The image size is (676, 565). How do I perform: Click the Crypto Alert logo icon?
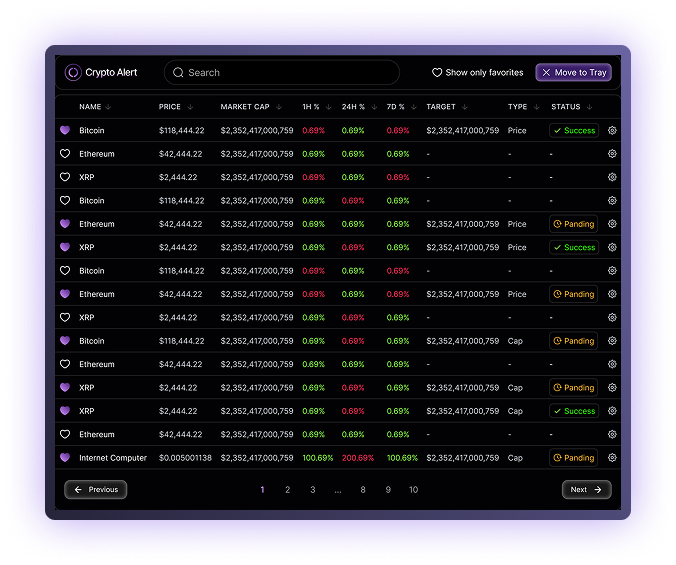click(73, 72)
